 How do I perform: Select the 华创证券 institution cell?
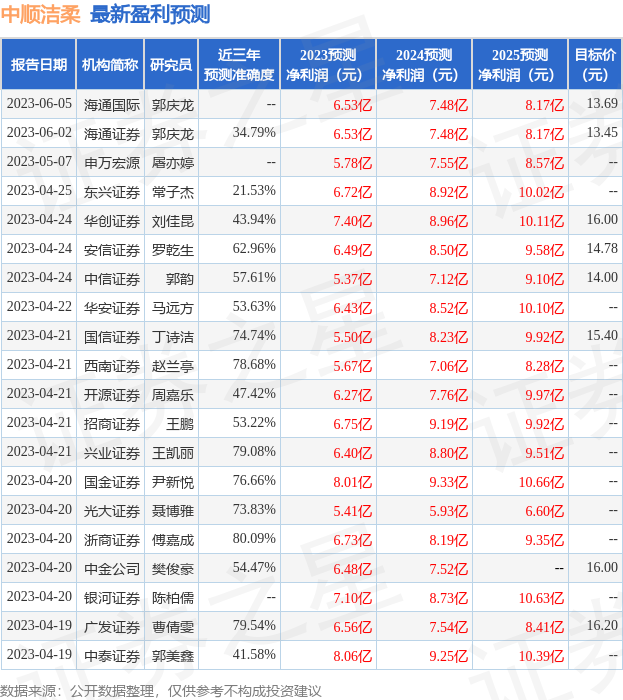pyautogui.click(x=112, y=221)
